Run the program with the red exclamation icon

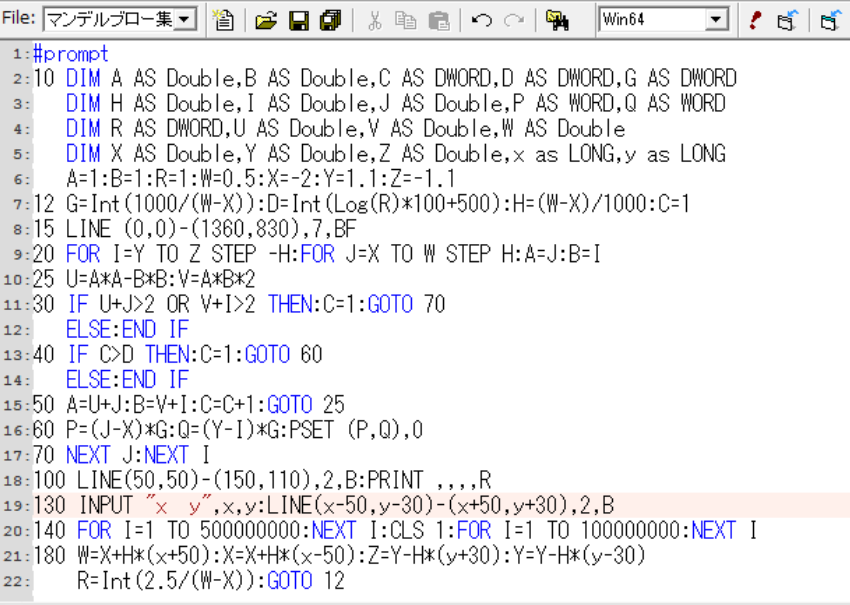pyautogui.click(x=754, y=20)
